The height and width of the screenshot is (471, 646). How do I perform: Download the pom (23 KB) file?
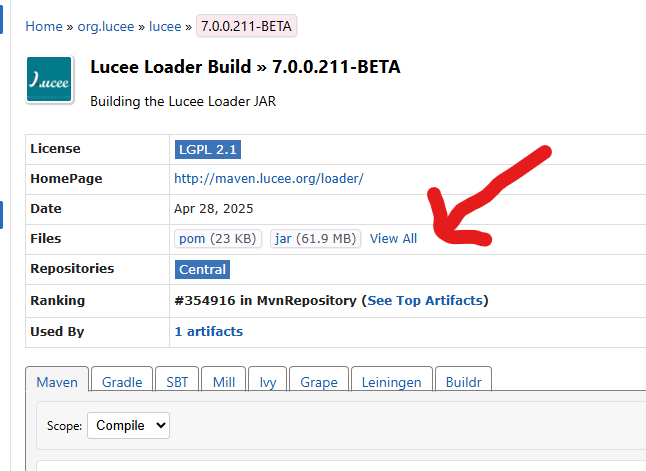coord(218,239)
